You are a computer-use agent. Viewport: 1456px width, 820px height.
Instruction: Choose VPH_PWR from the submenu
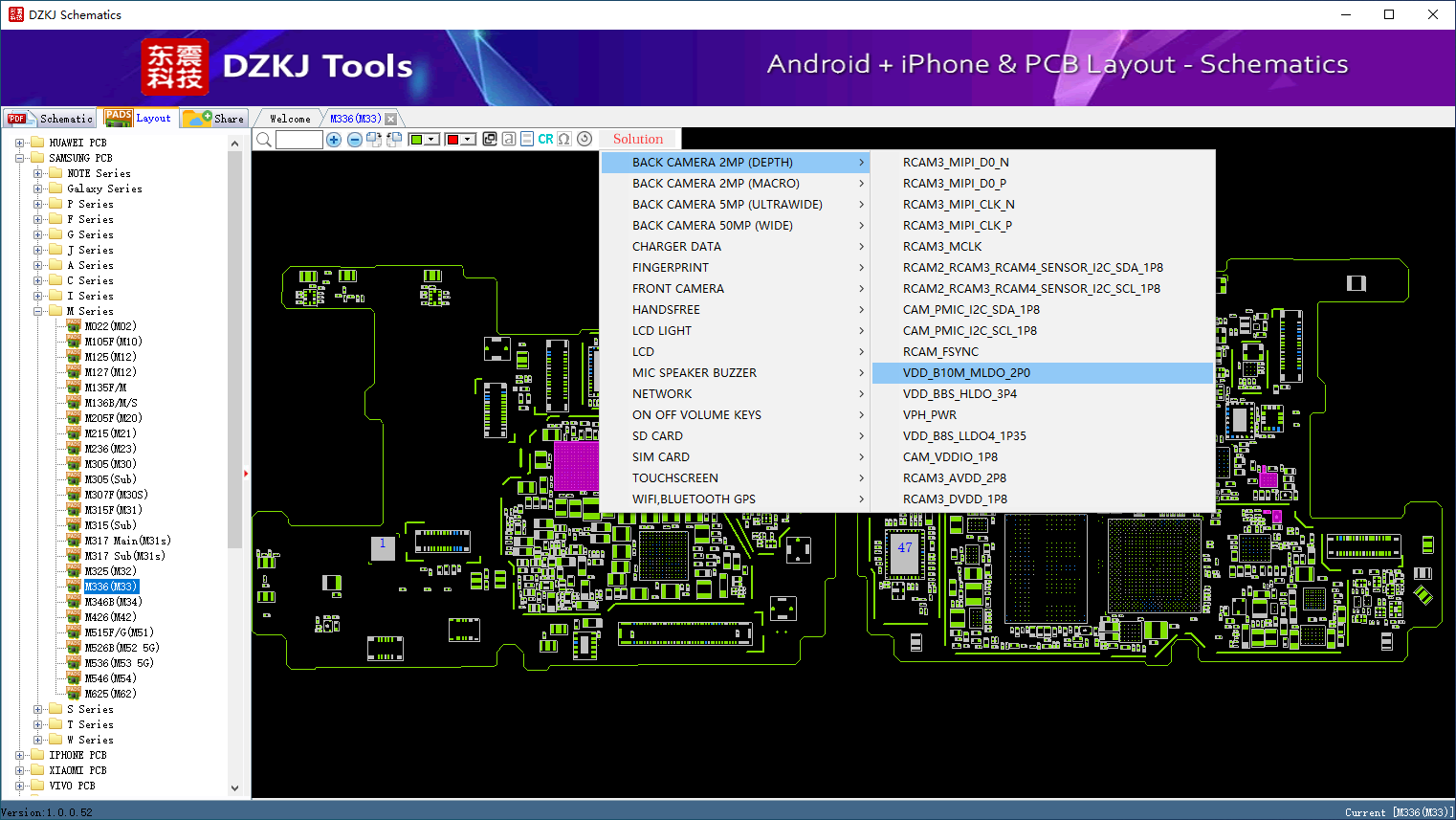(1044, 415)
